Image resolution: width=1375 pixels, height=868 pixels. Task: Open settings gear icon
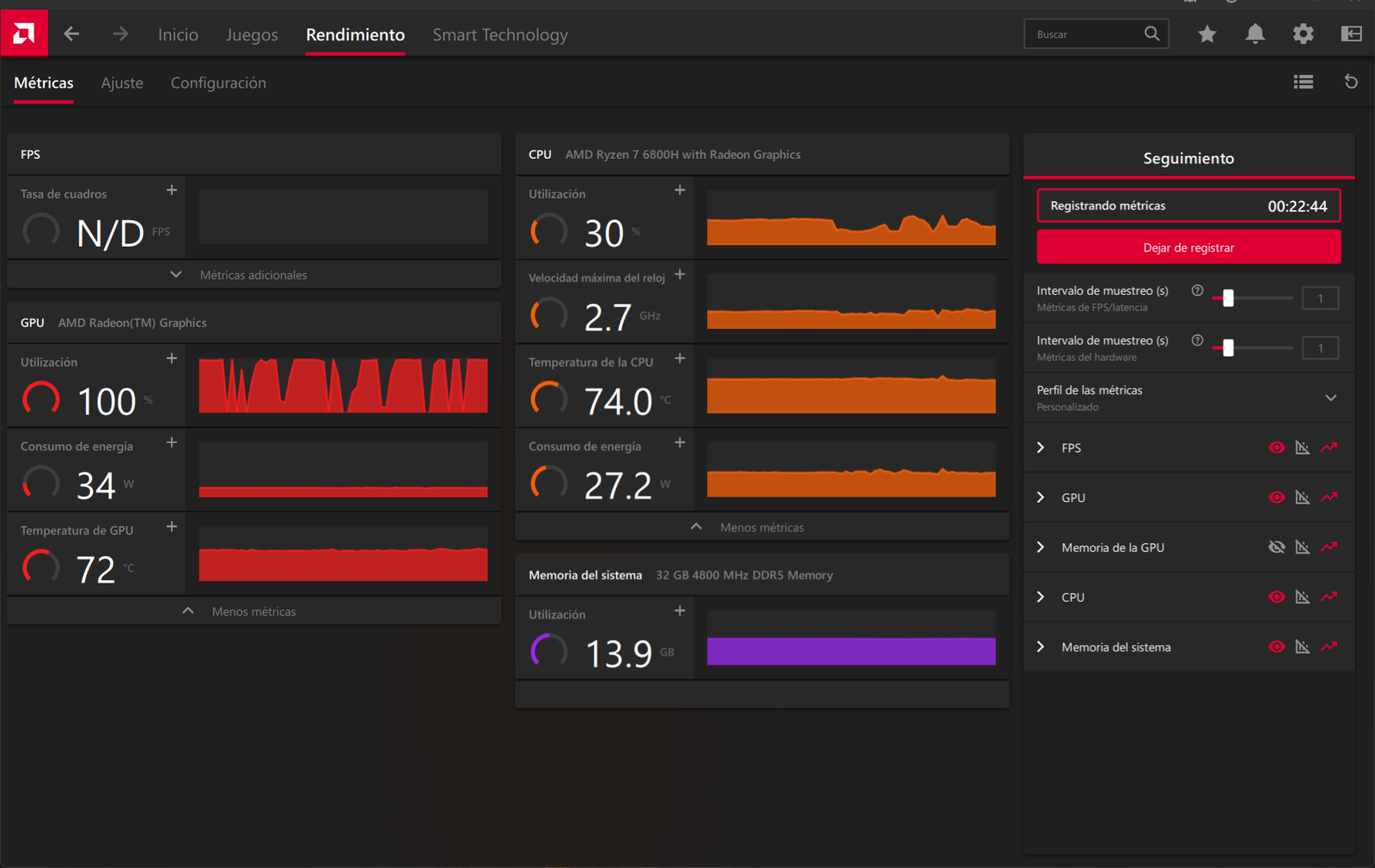tap(1303, 34)
